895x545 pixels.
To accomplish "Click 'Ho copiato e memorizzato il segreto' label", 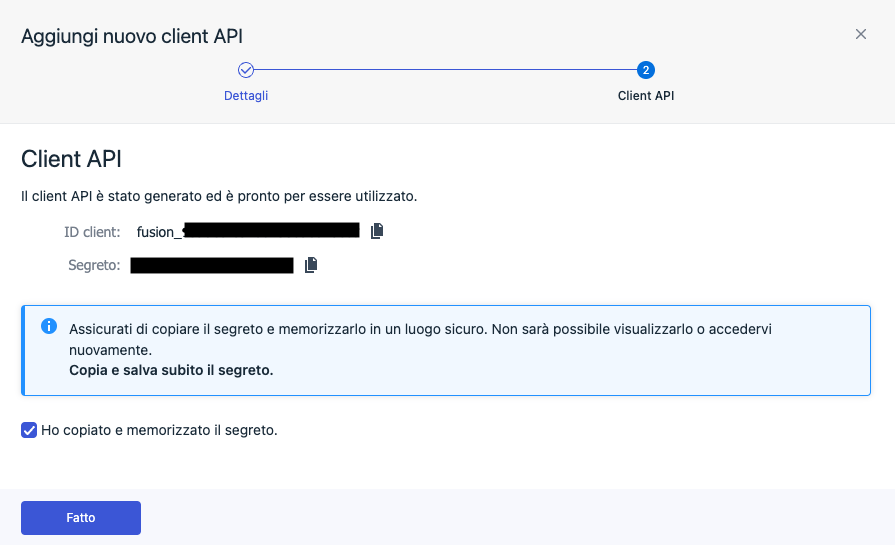I will click(x=159, y=430).
